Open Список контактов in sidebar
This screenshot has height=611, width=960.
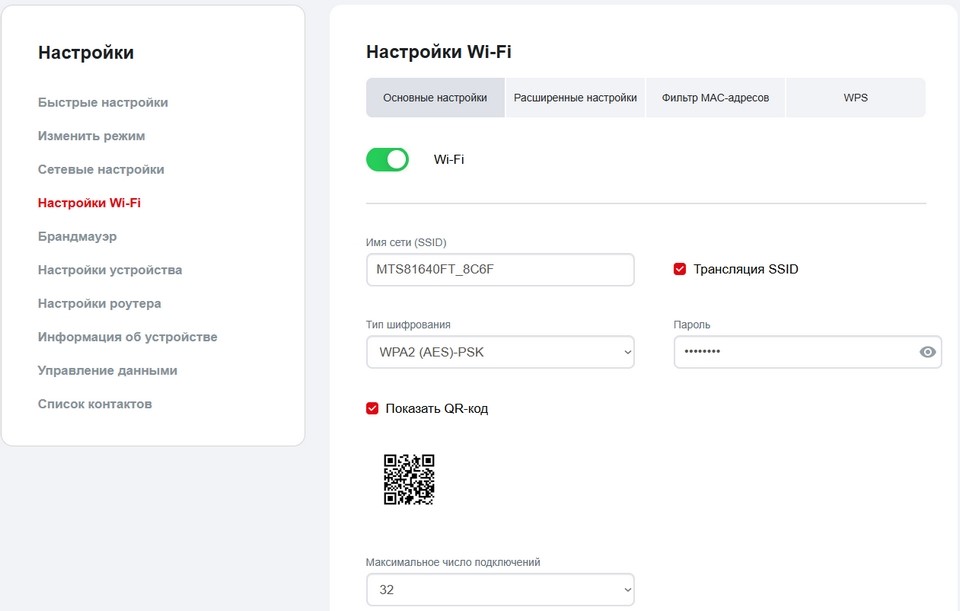point(95,404)
